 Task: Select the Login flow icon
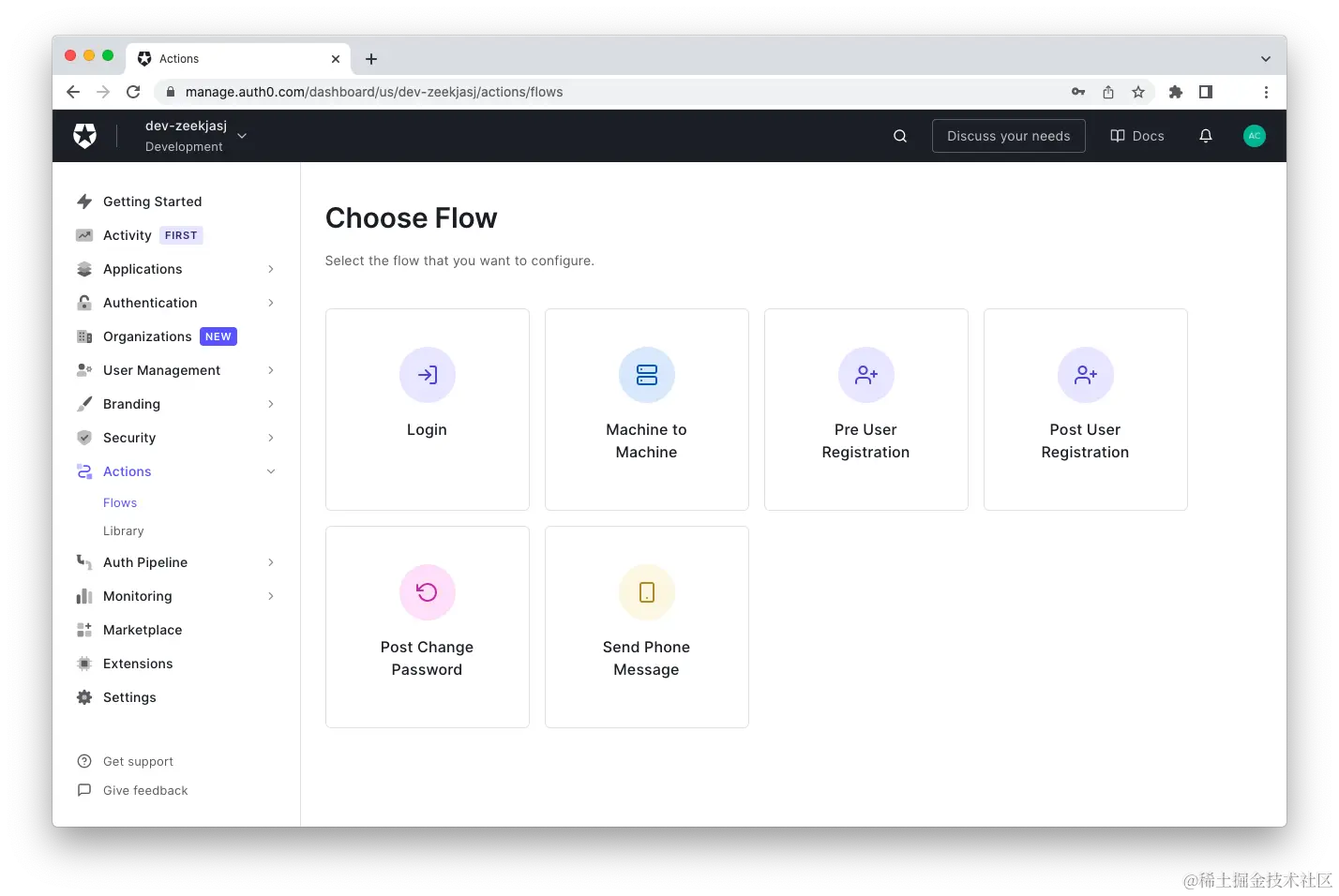427,374
